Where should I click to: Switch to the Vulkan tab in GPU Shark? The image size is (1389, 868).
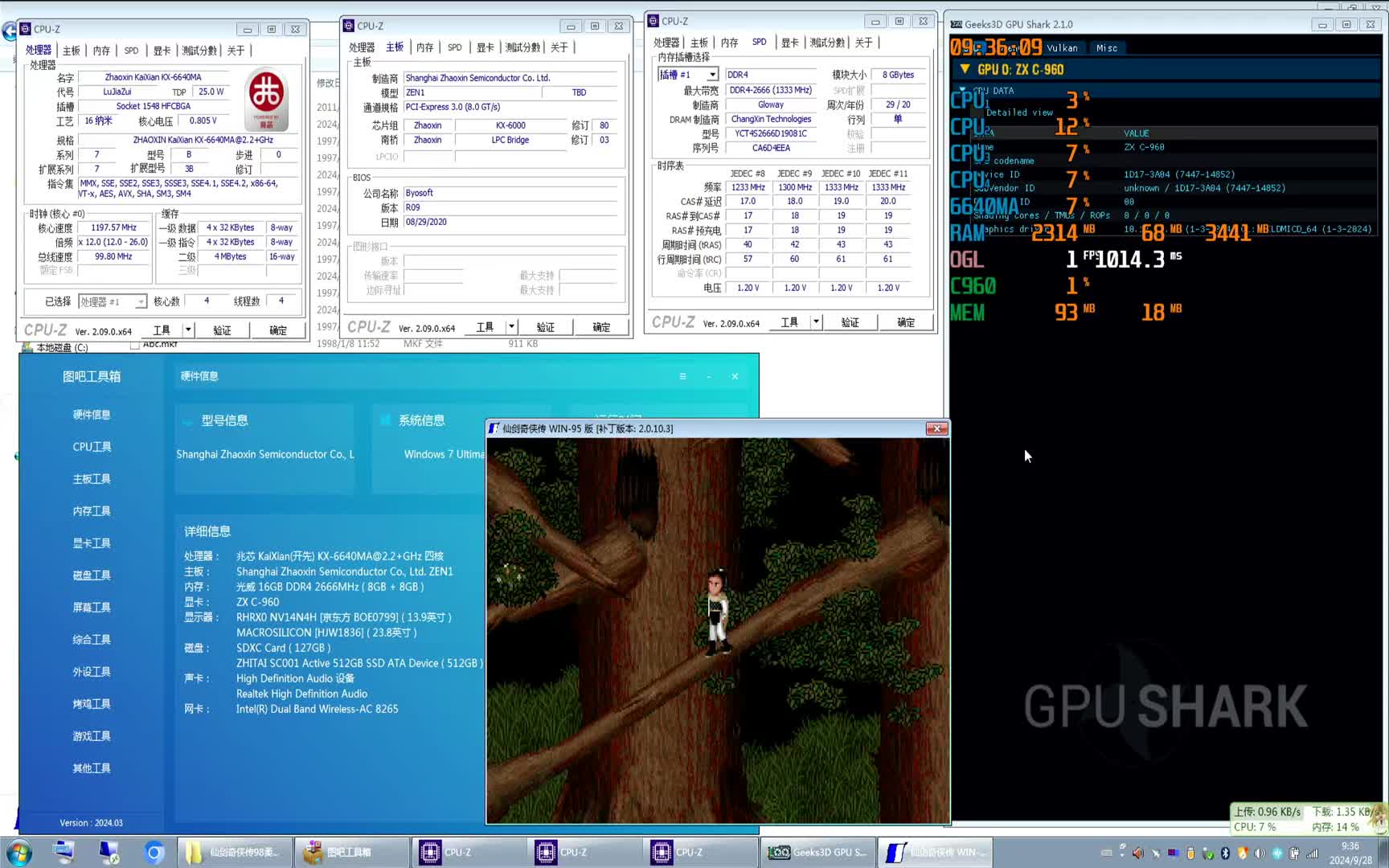click(1062, 48)
